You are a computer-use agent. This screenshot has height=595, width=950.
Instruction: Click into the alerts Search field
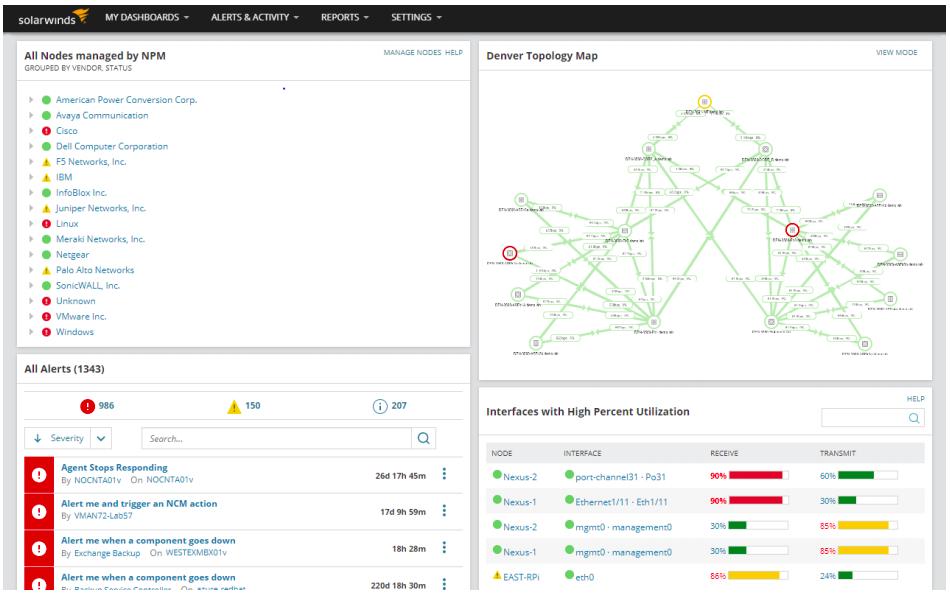point(276,438)
